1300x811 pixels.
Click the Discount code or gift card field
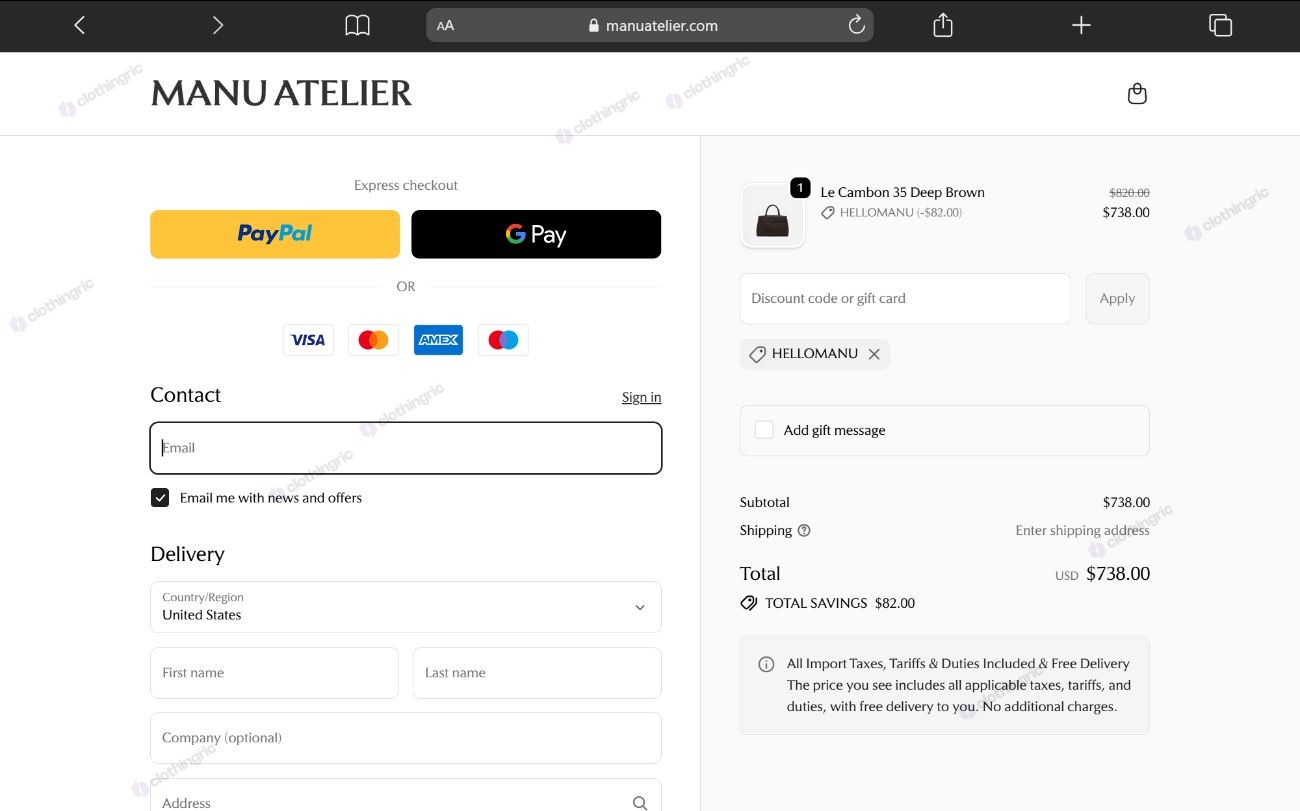click(905, 298)
